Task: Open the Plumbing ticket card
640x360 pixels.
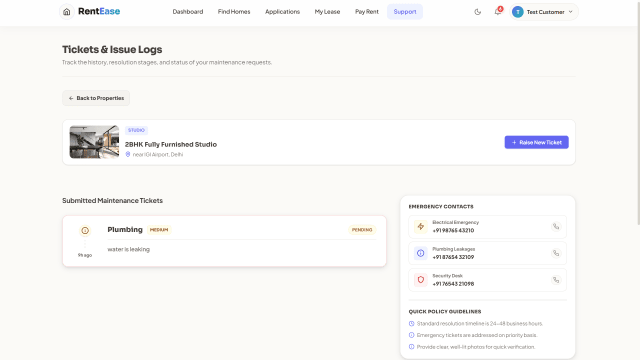Action: tap(224, 241)
